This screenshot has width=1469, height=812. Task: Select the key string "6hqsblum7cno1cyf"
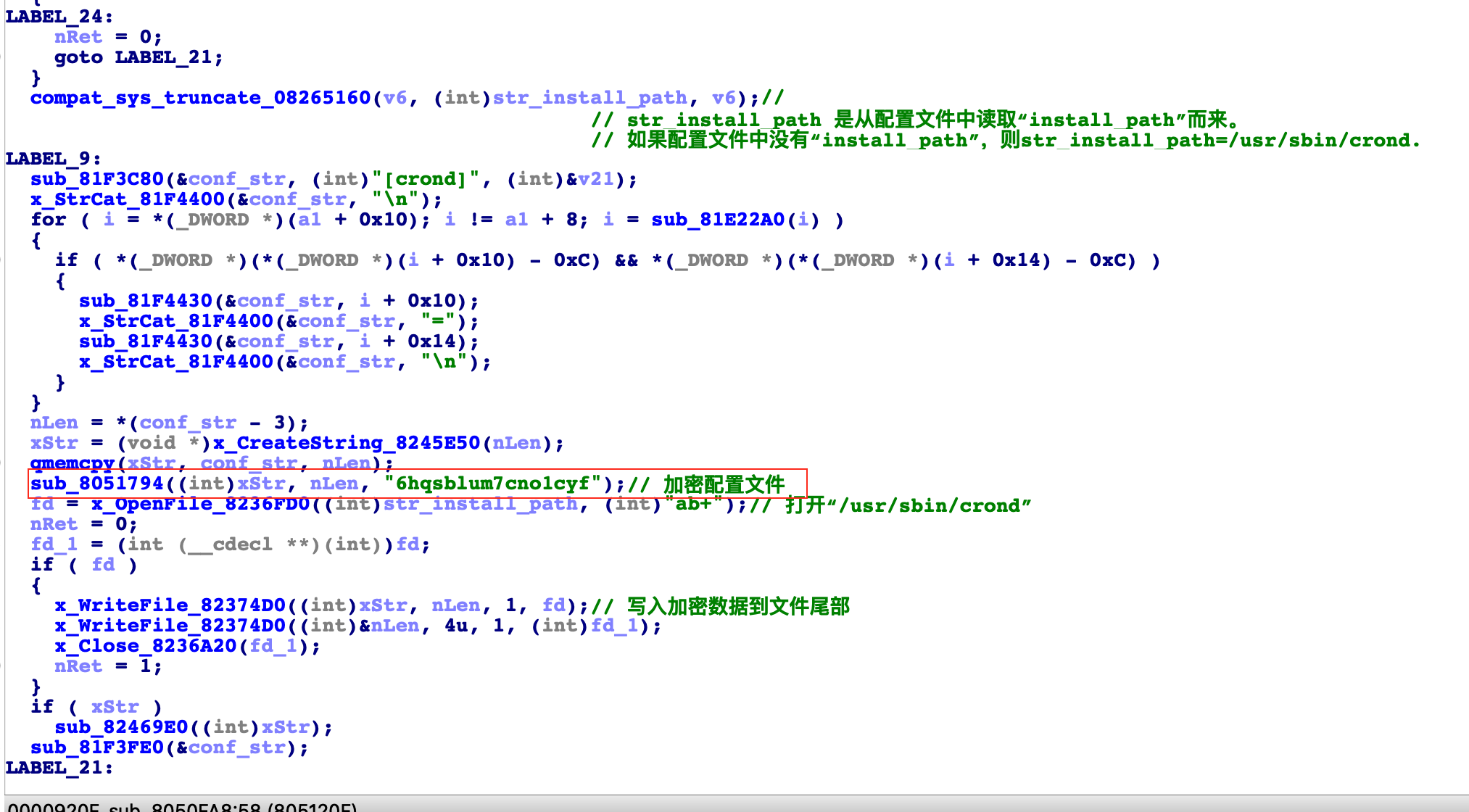492,484
